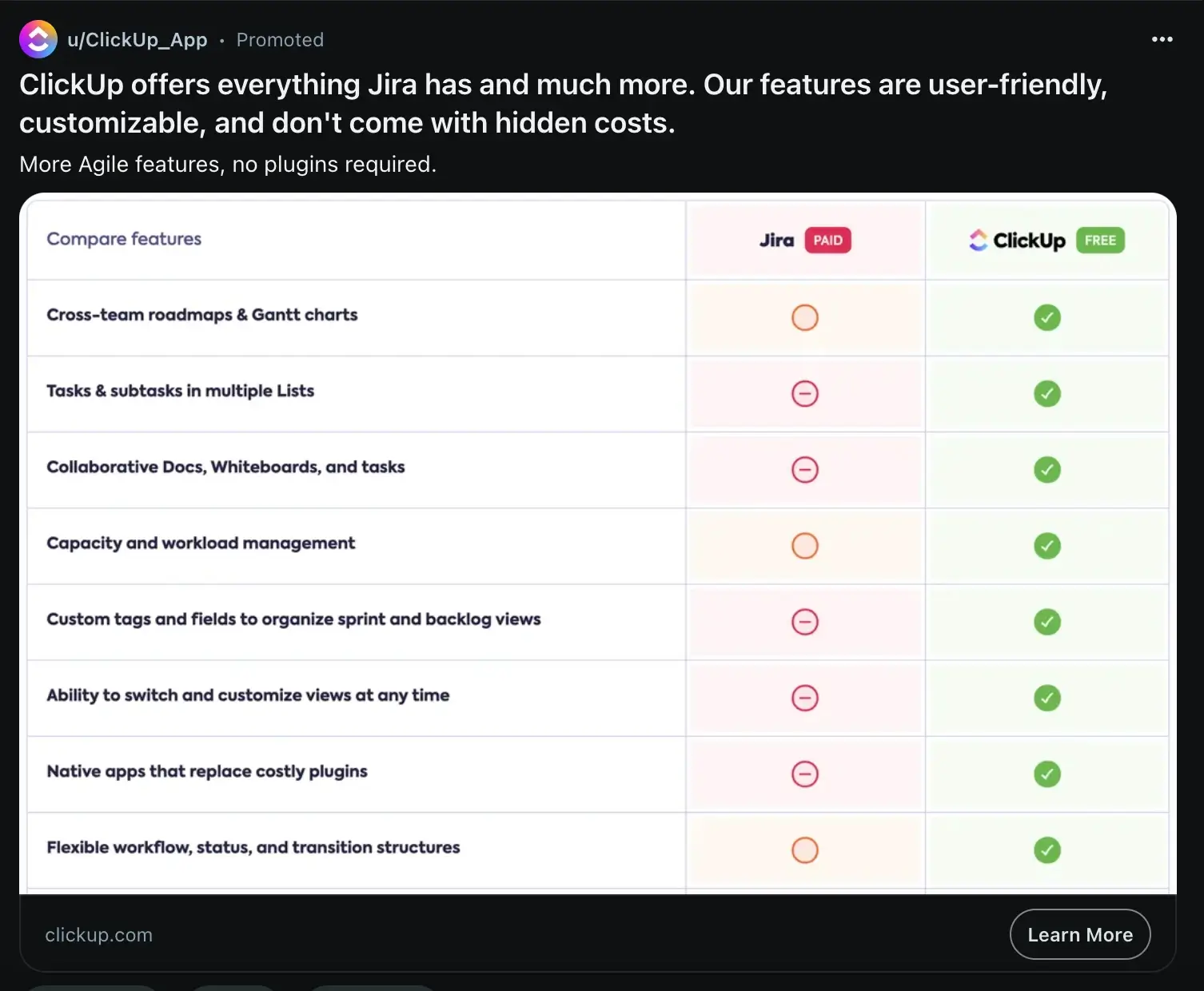This screenshot has width=1204, height=991.
Task: Click the u/ClickUp_App username link
Action: pyautogui.click(x=138, y=39)
